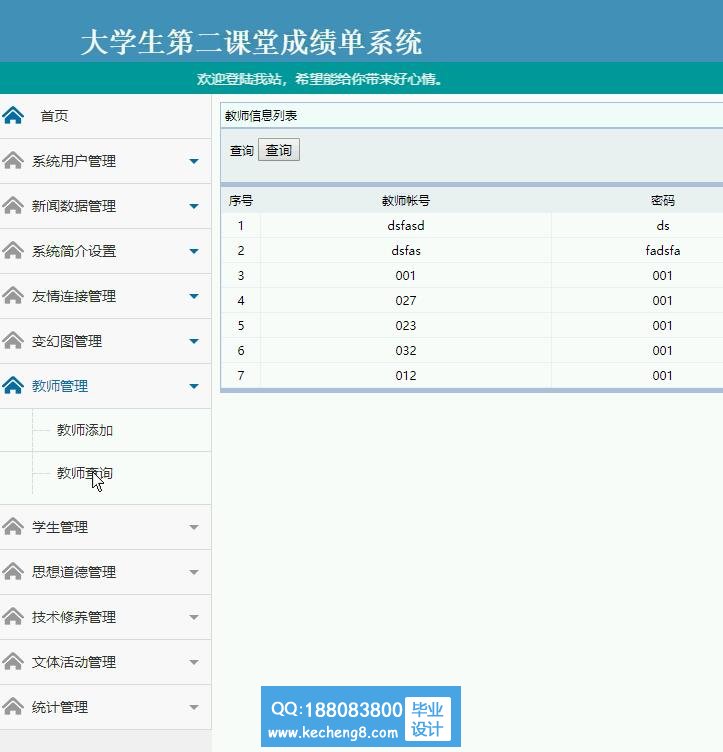Image resolution: width=723 pixels, height=752 pixels.
Task: Select the 教师管理 menu label
Action: [x=60, y=386]
